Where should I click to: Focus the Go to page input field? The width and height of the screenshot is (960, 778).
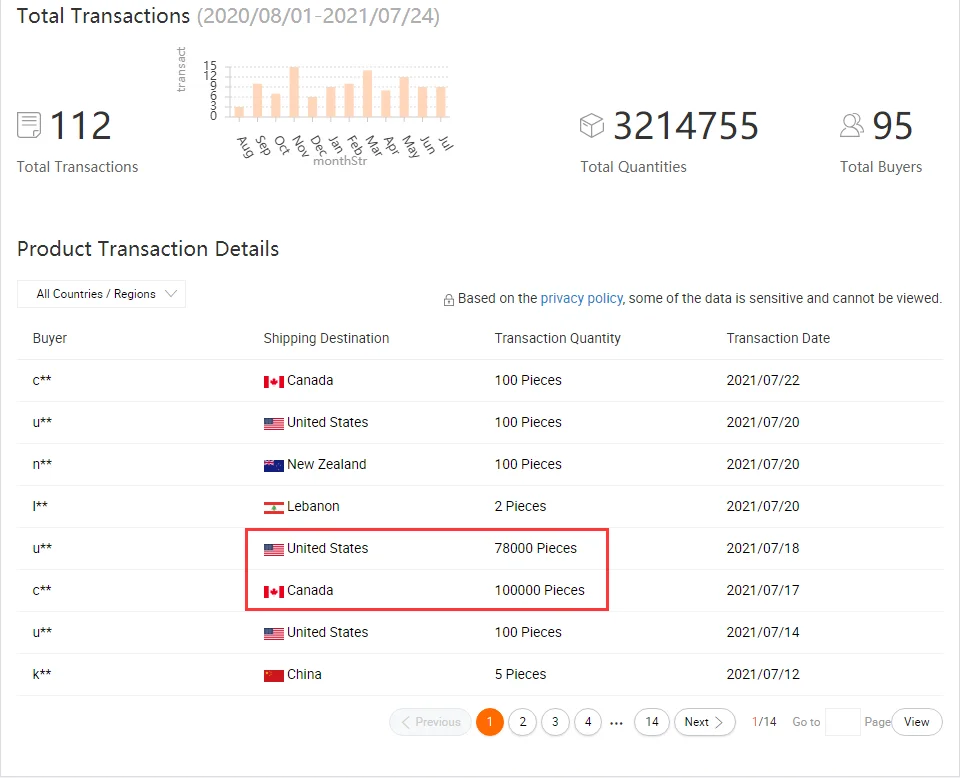[x=842, y=722]
